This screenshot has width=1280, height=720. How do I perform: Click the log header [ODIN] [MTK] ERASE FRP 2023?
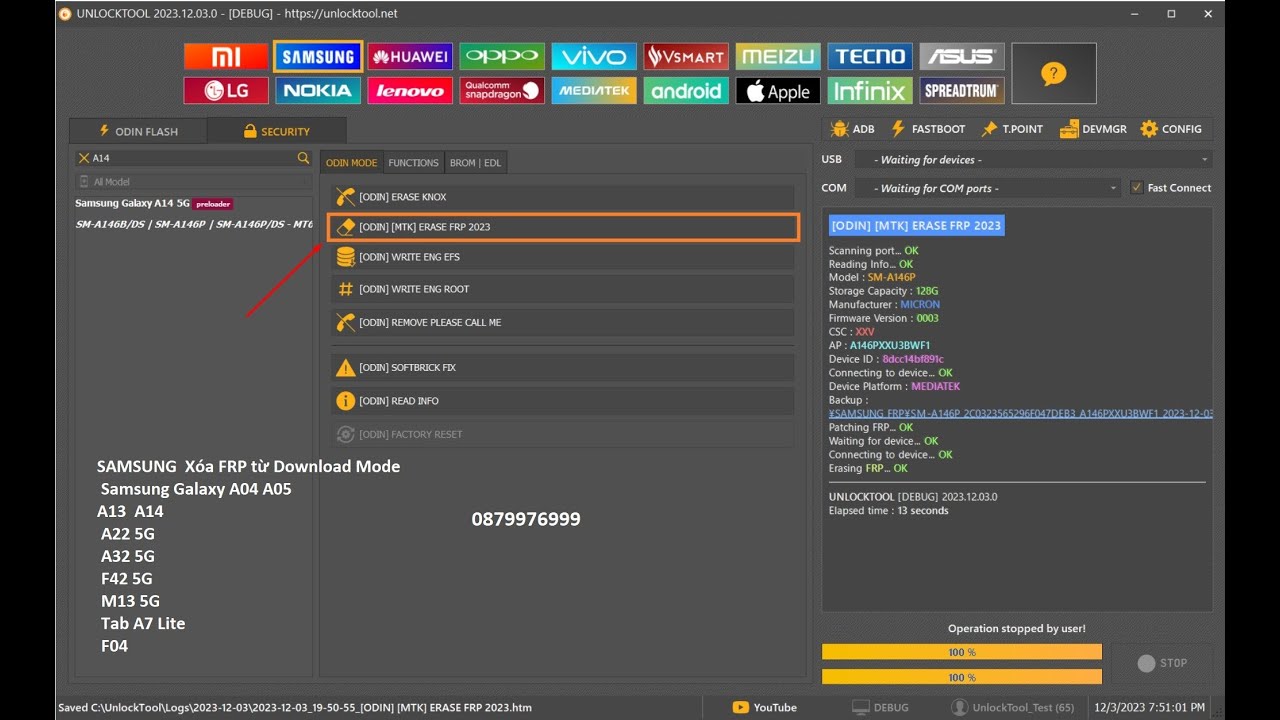click(x=915, y=226)
